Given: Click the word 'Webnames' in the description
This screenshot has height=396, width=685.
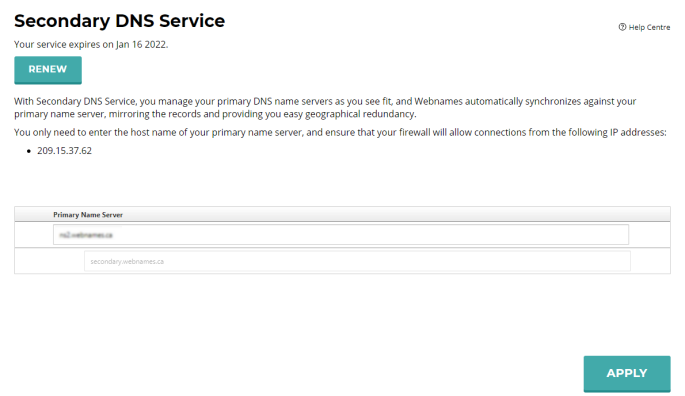Looking at the screenshot, I should click(x=438, y=101).
